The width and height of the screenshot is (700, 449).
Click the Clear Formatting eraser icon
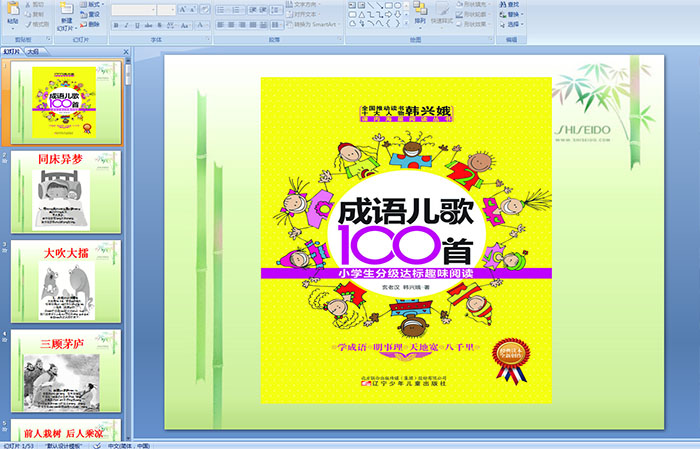click(205, 9)
